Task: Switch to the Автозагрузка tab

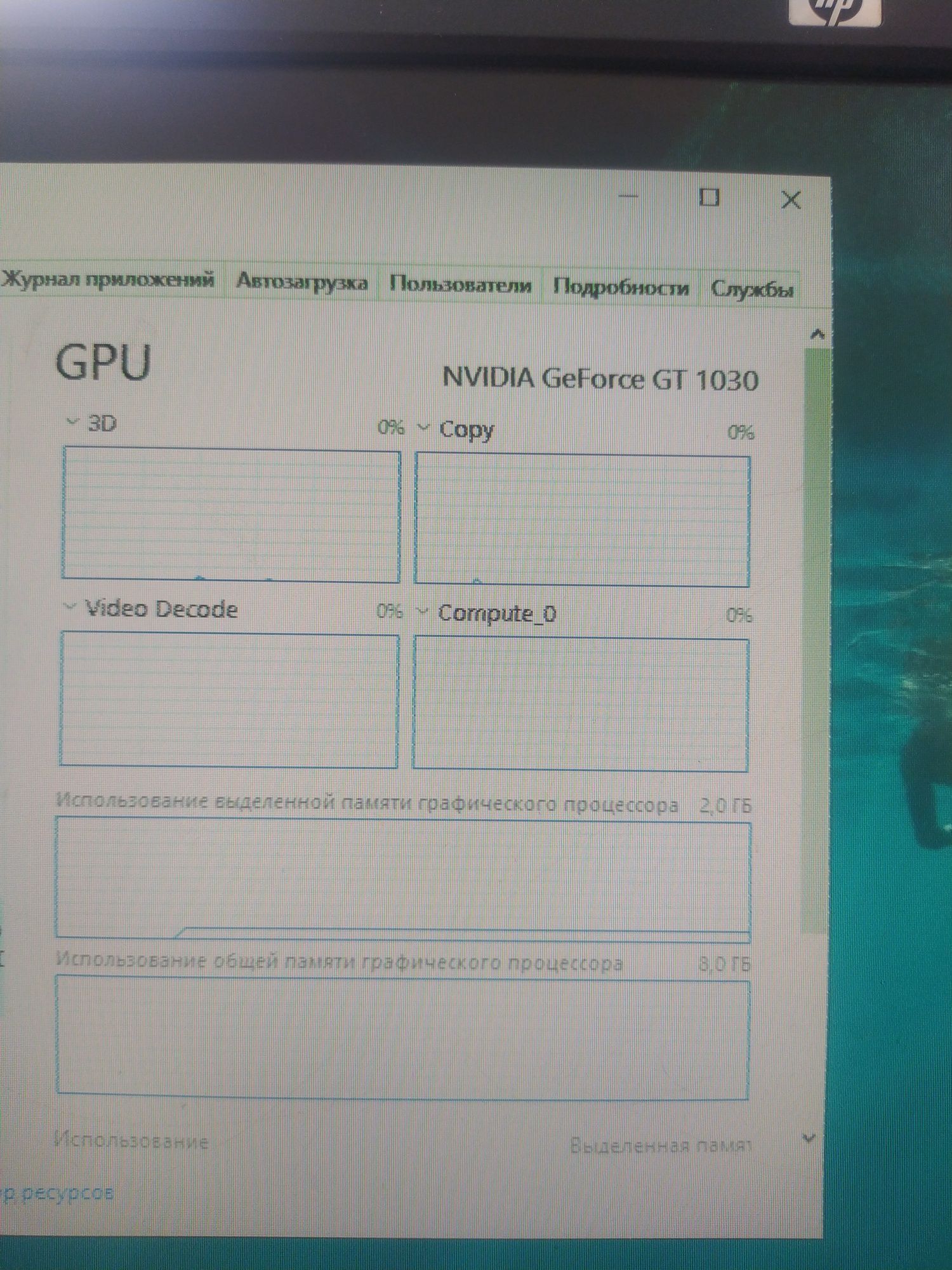Action: 301,281
